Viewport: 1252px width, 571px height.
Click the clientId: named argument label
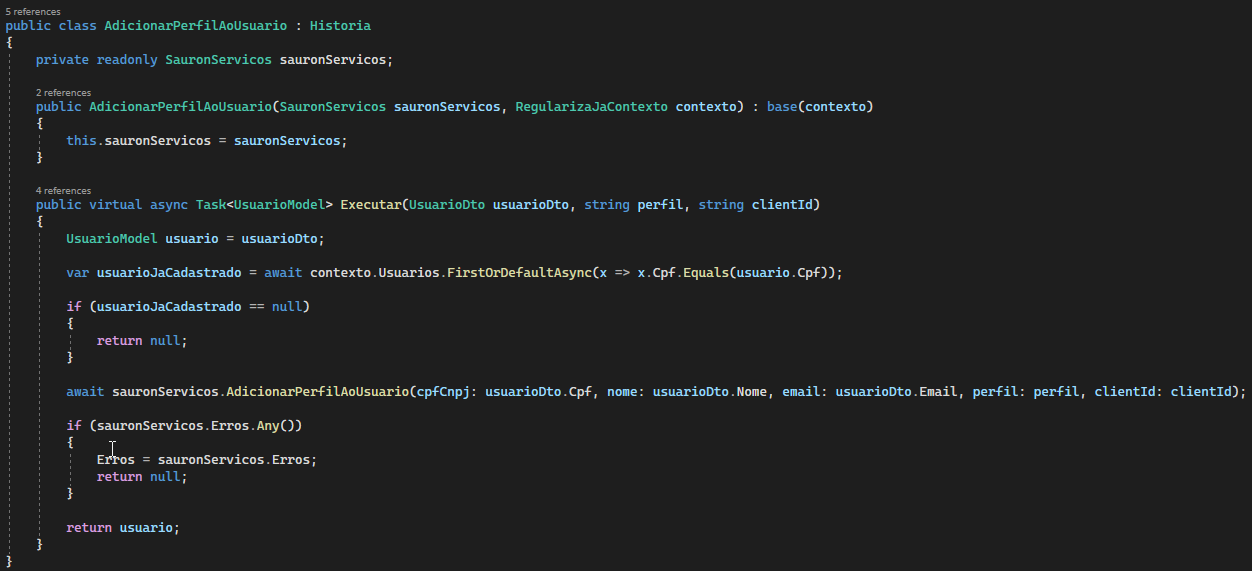coord(1129,391)
